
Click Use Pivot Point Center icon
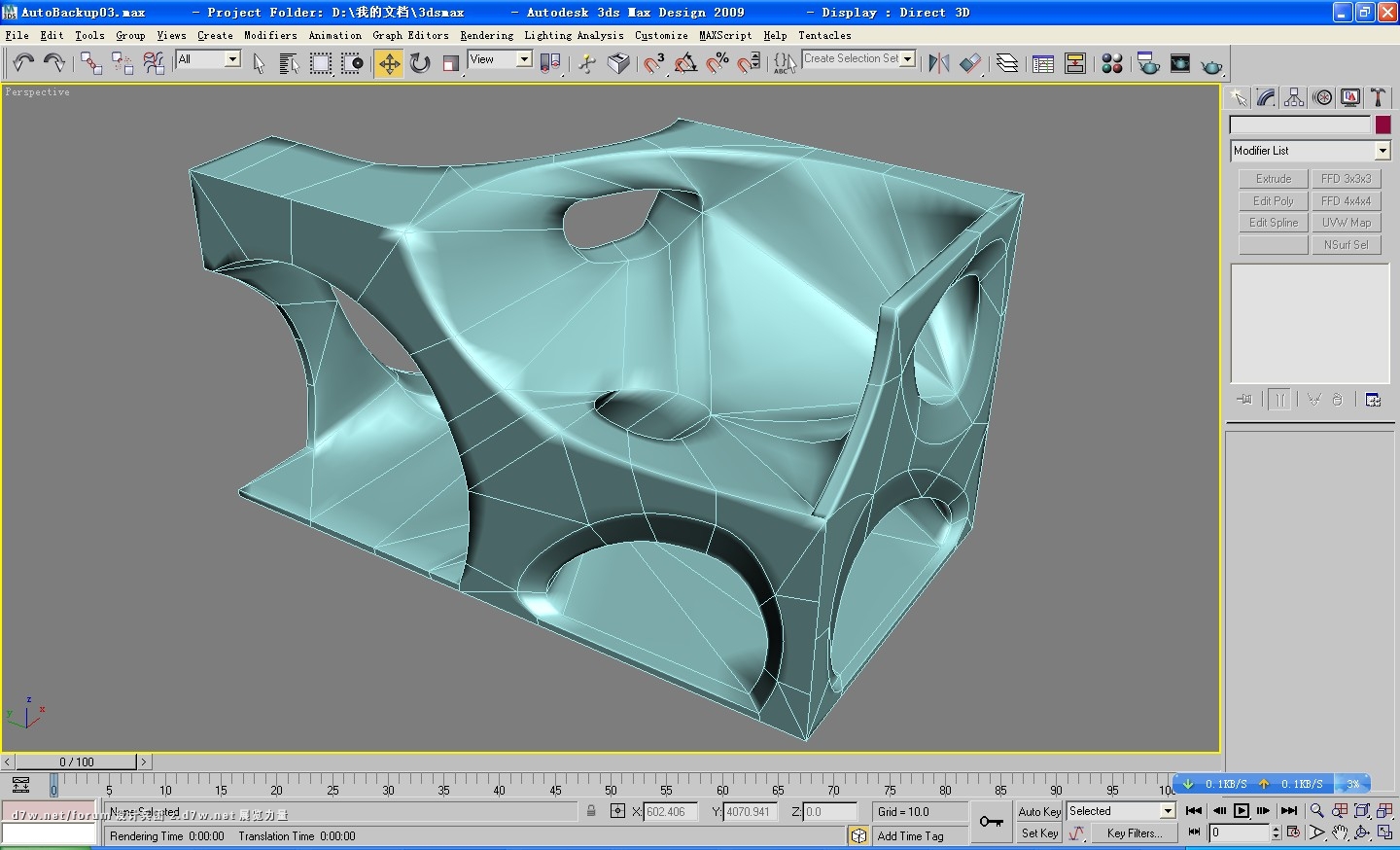pos(550,63)
